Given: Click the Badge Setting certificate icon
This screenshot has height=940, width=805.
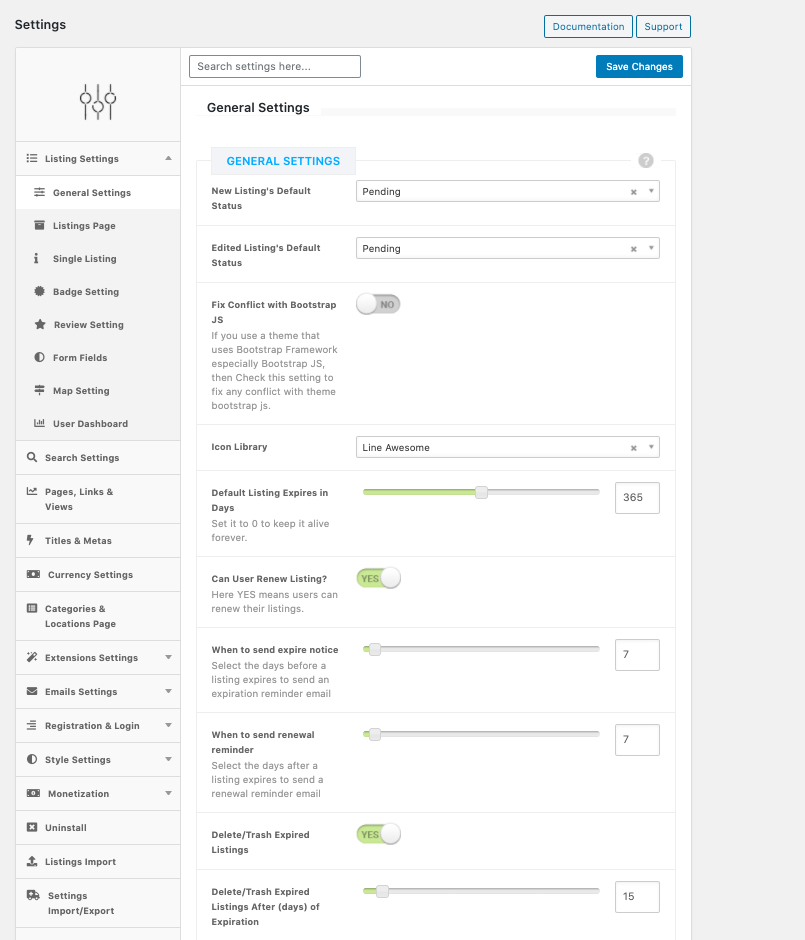Looking at the screenshot, I should click(x=39, y=291).
